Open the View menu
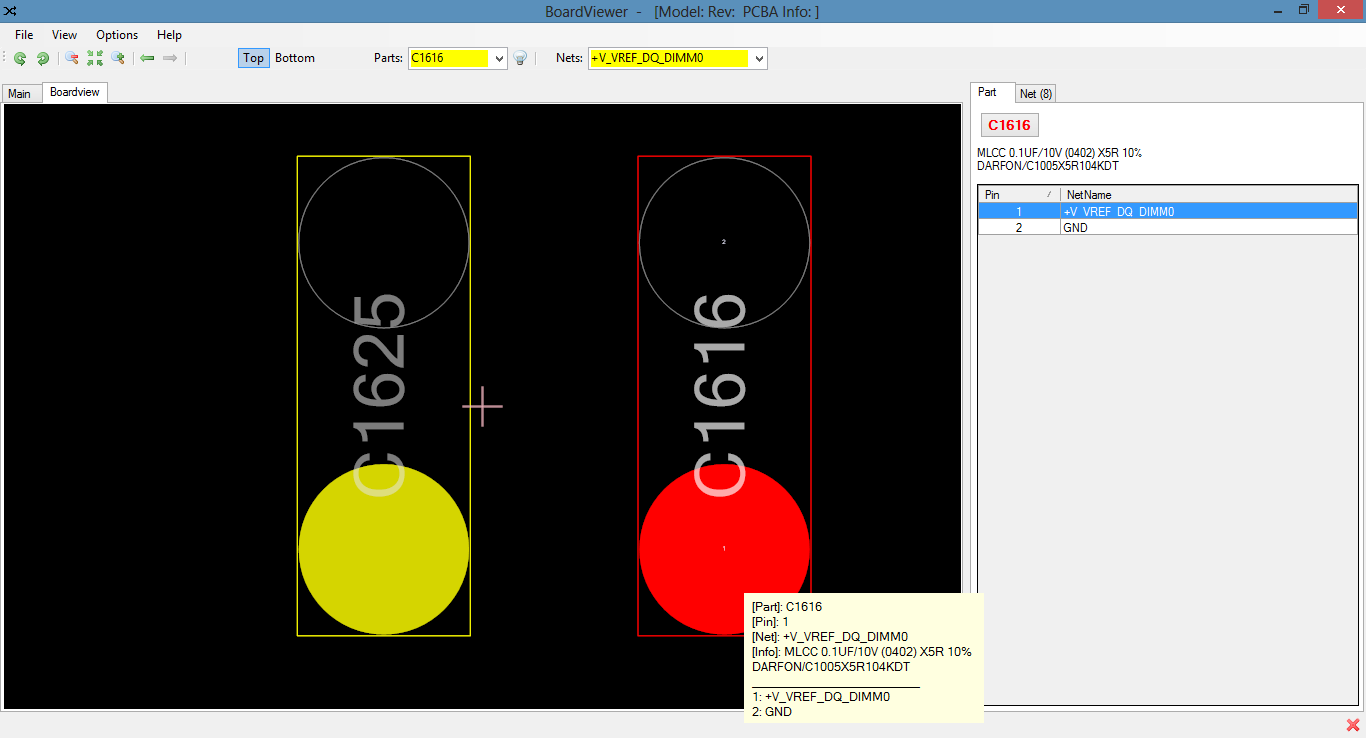 pos(64,35)
